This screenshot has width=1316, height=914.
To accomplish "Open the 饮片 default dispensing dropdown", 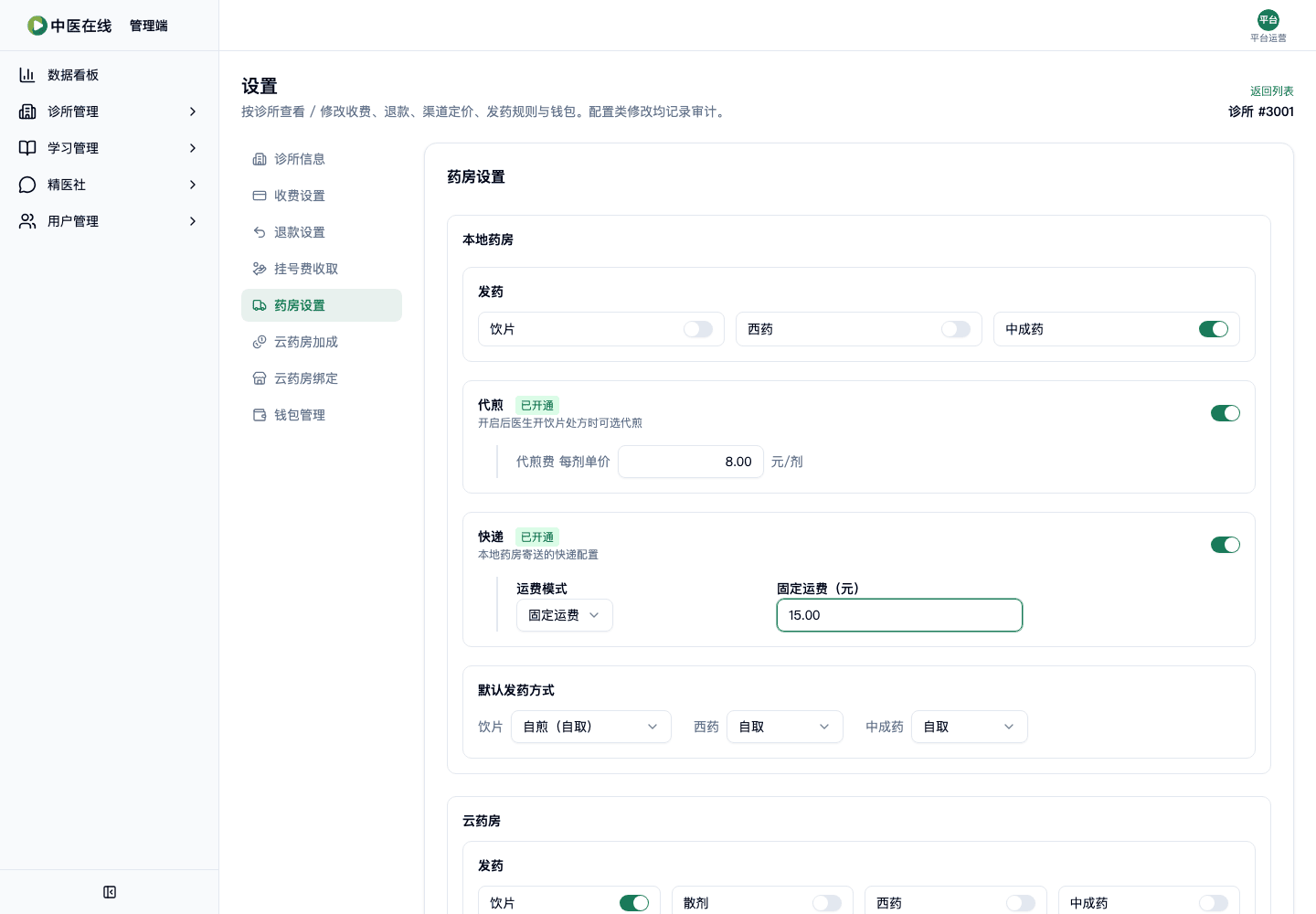I will point(591,727).
